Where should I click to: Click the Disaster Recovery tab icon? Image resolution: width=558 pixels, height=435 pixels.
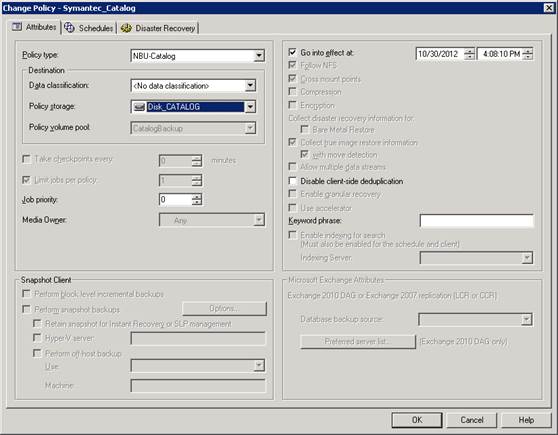tap(126, 28)
